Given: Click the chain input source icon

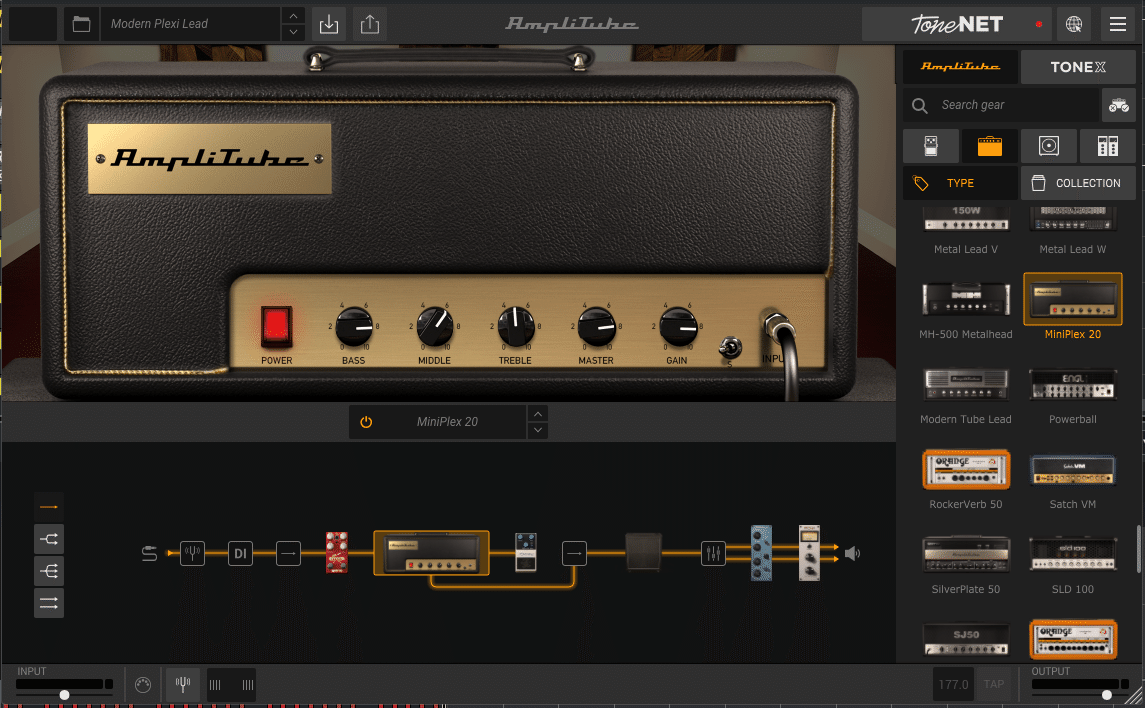Looking at the screenshot, I should click(x=149, y=553).
